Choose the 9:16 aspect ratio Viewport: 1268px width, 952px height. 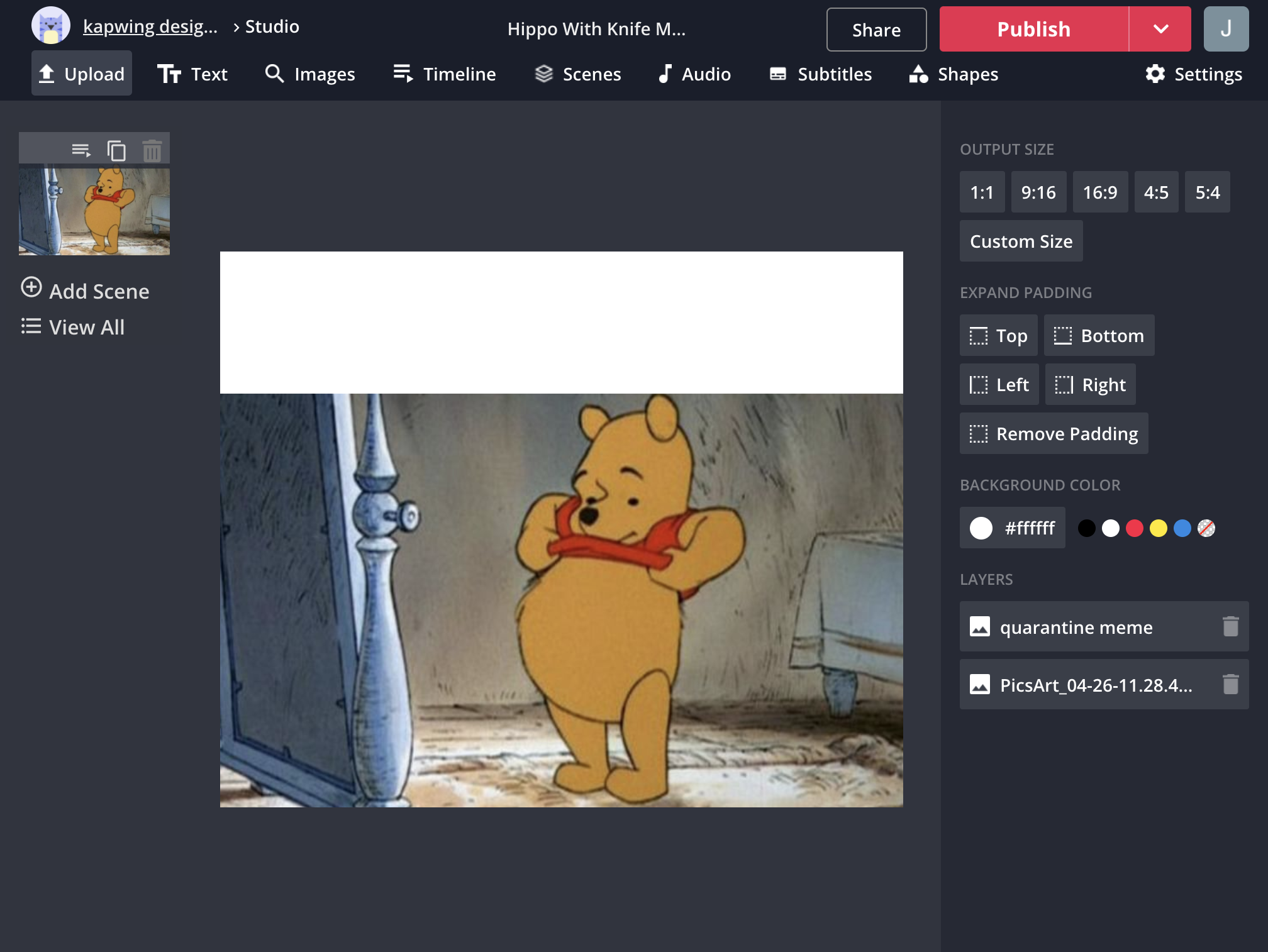[x=1038, y=192]
